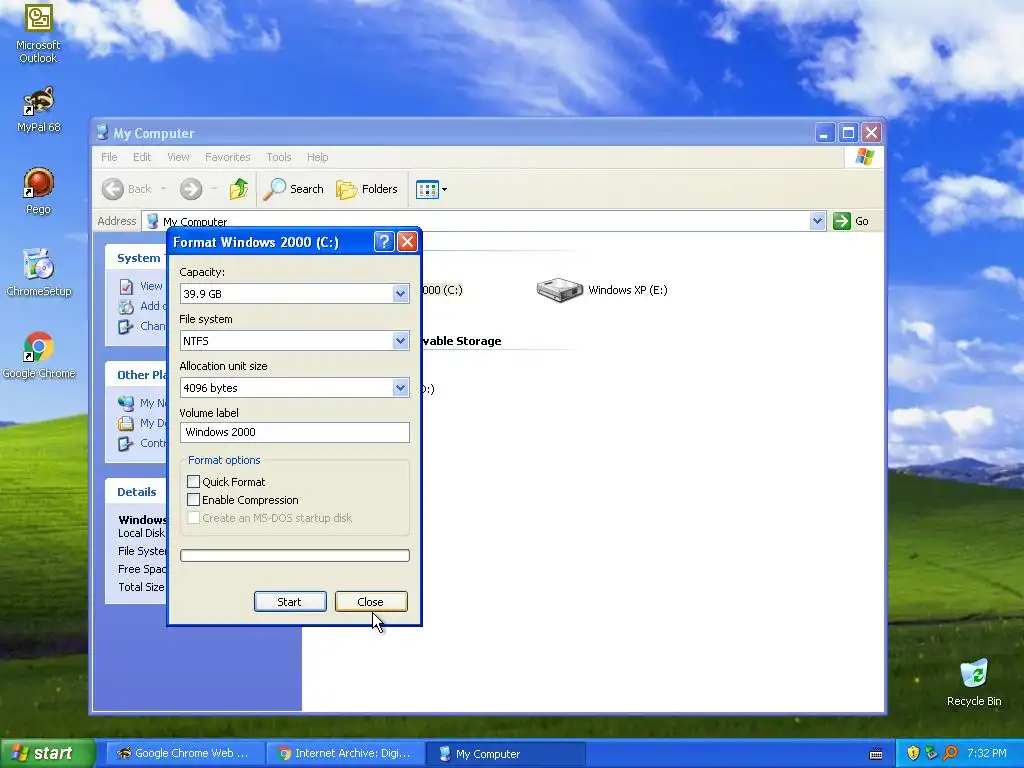The height and width of the screenshot is (768, 1024).
Task: Open the View menu
Action: tap(178, 157)
